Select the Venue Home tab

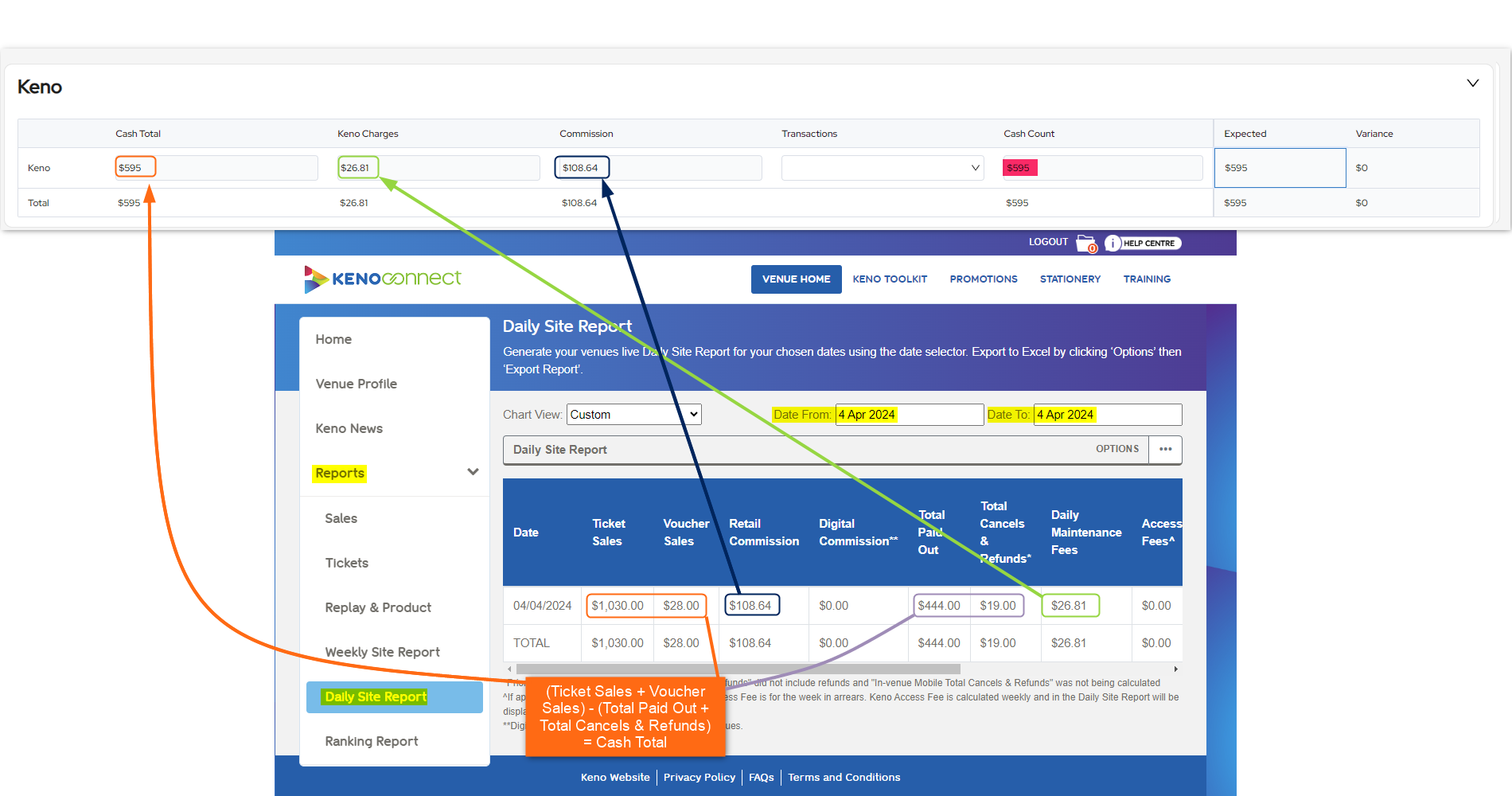pyautogui.click(x=796, y=279)
